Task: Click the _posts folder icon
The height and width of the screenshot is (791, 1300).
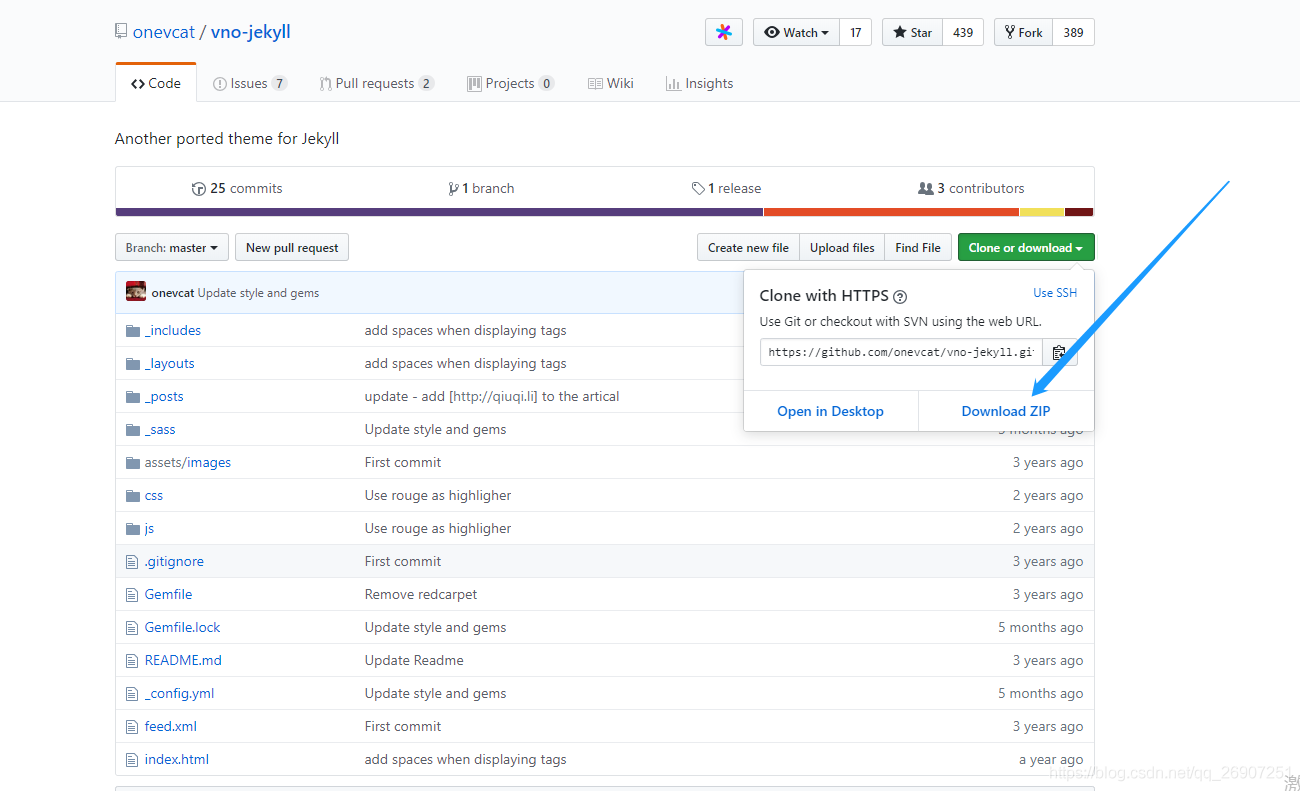Action: pos(133,396)
